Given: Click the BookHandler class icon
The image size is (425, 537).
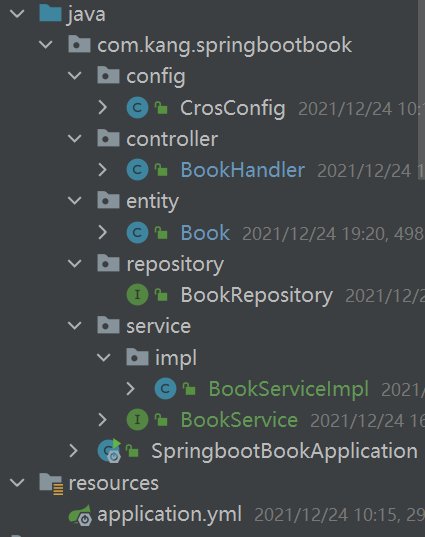Looking at the screenshot, I should tap(137, 170).
